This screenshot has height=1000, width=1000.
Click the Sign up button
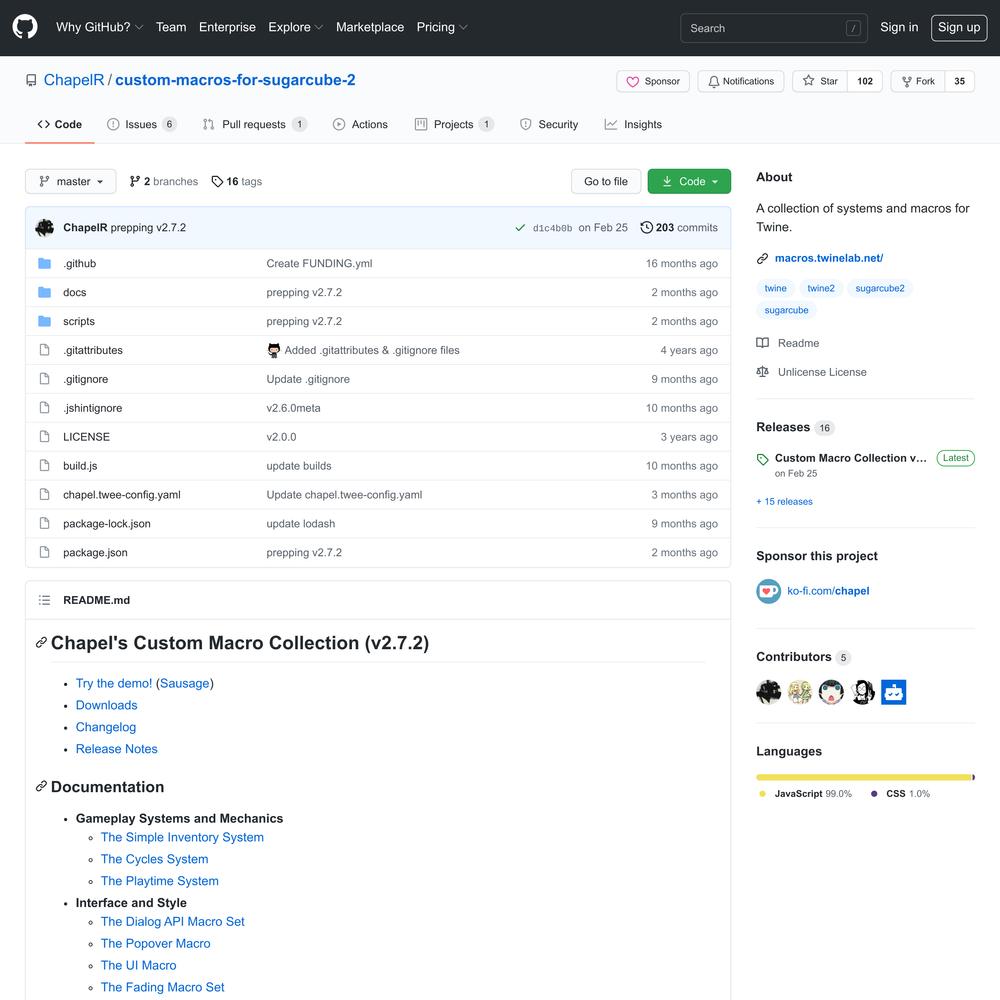(959, 27)
